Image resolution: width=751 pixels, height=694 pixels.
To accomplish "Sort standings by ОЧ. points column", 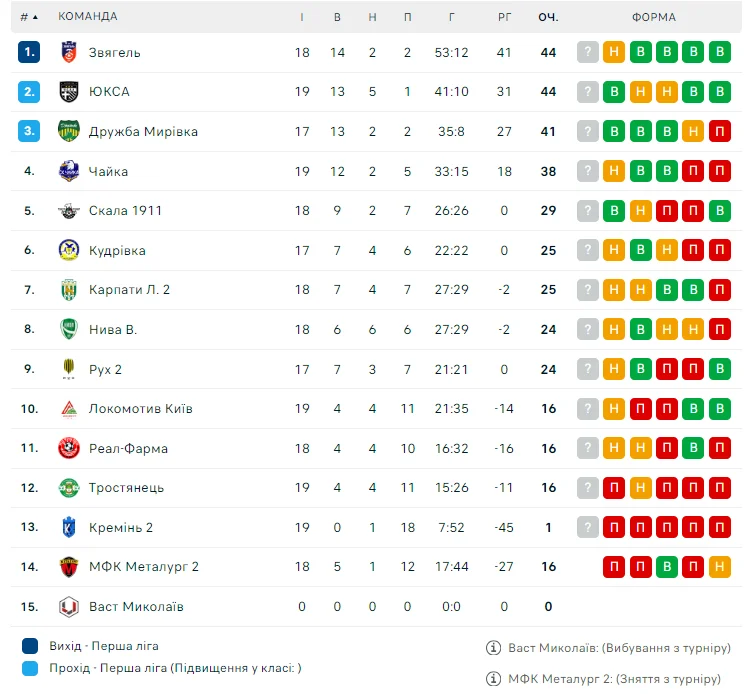I will [548, 17].
